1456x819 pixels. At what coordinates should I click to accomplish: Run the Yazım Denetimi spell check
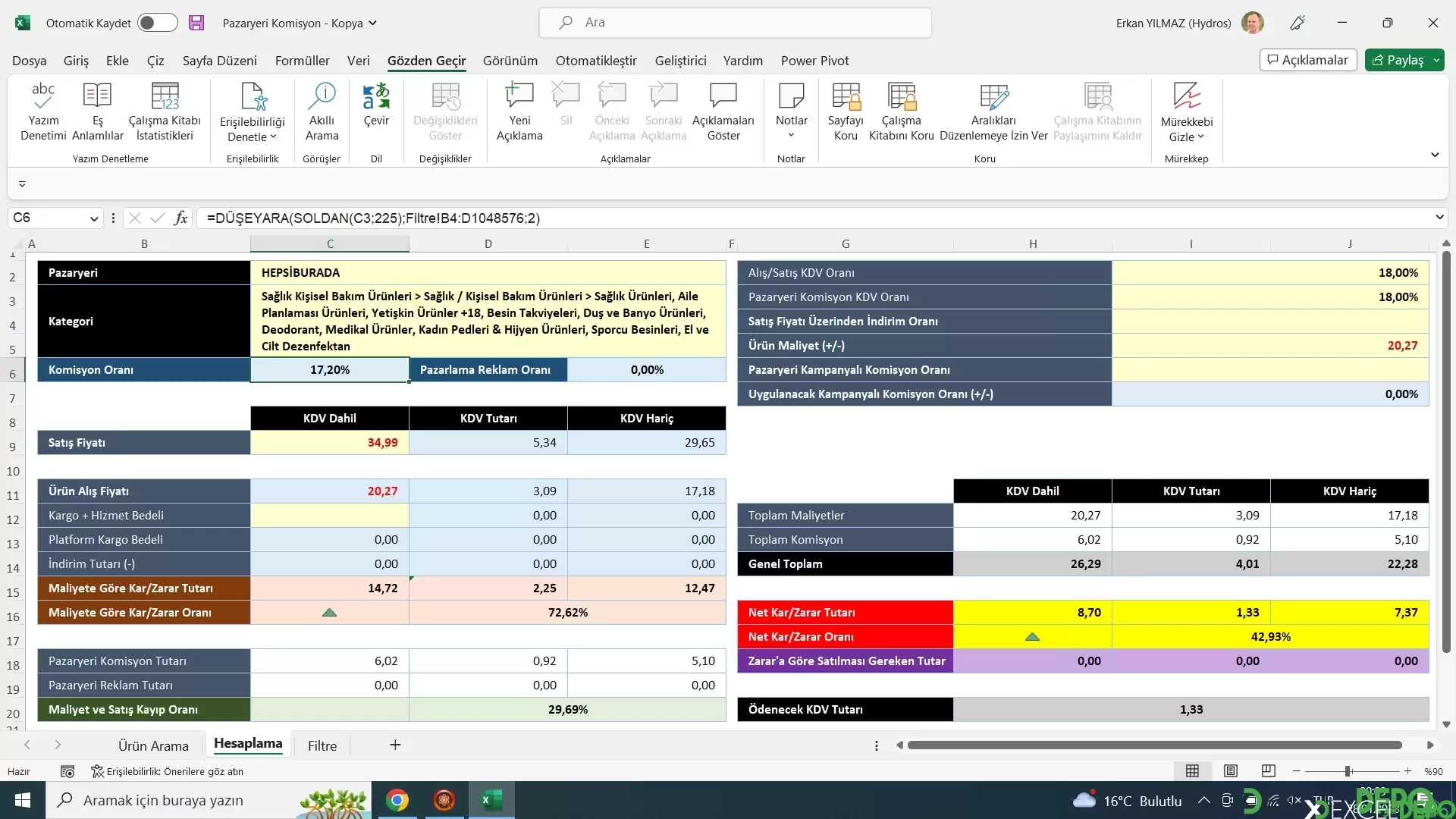click(43, 112)
